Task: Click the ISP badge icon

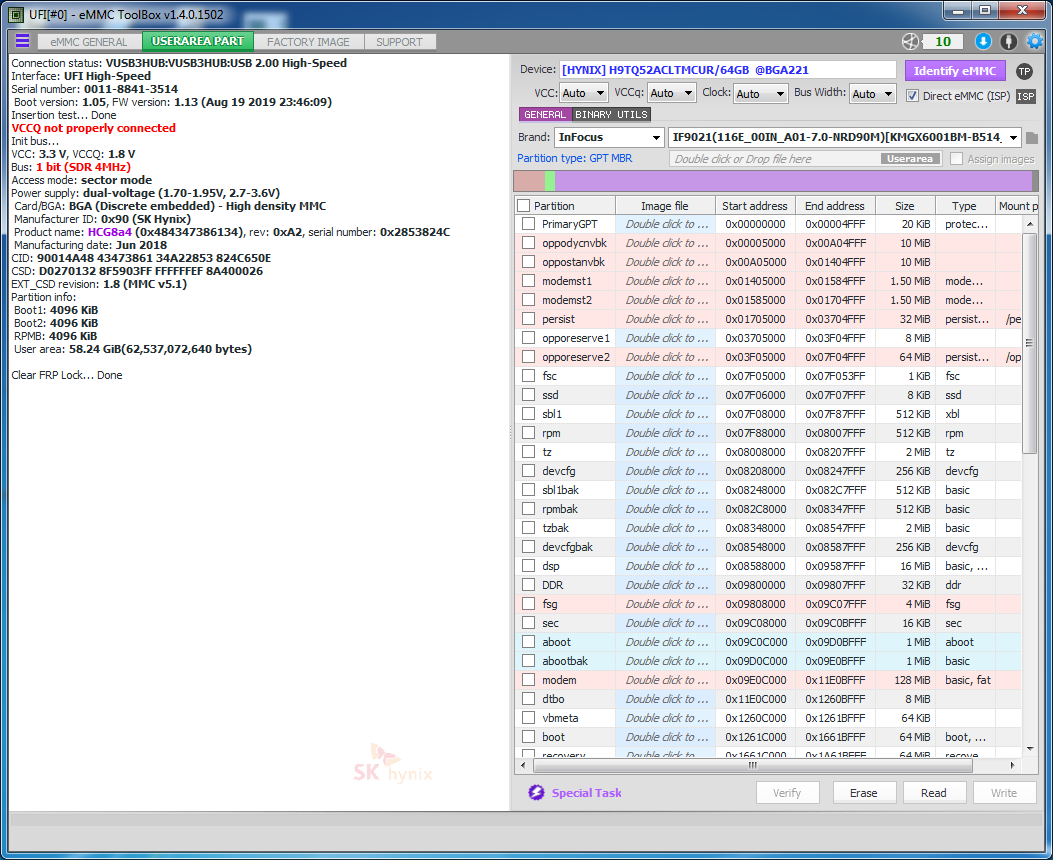Action: 1025,96
